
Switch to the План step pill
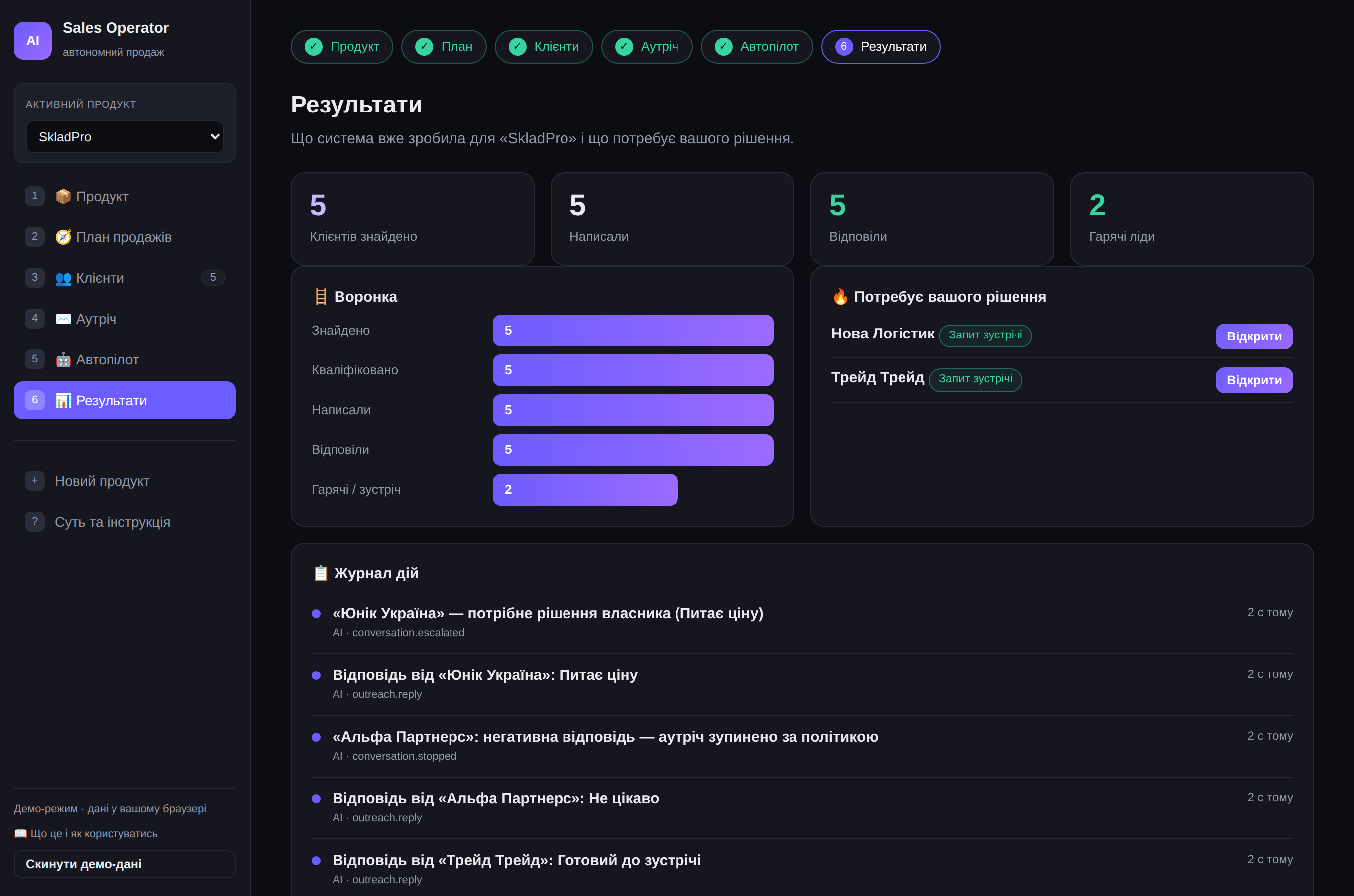click(444, 47)
